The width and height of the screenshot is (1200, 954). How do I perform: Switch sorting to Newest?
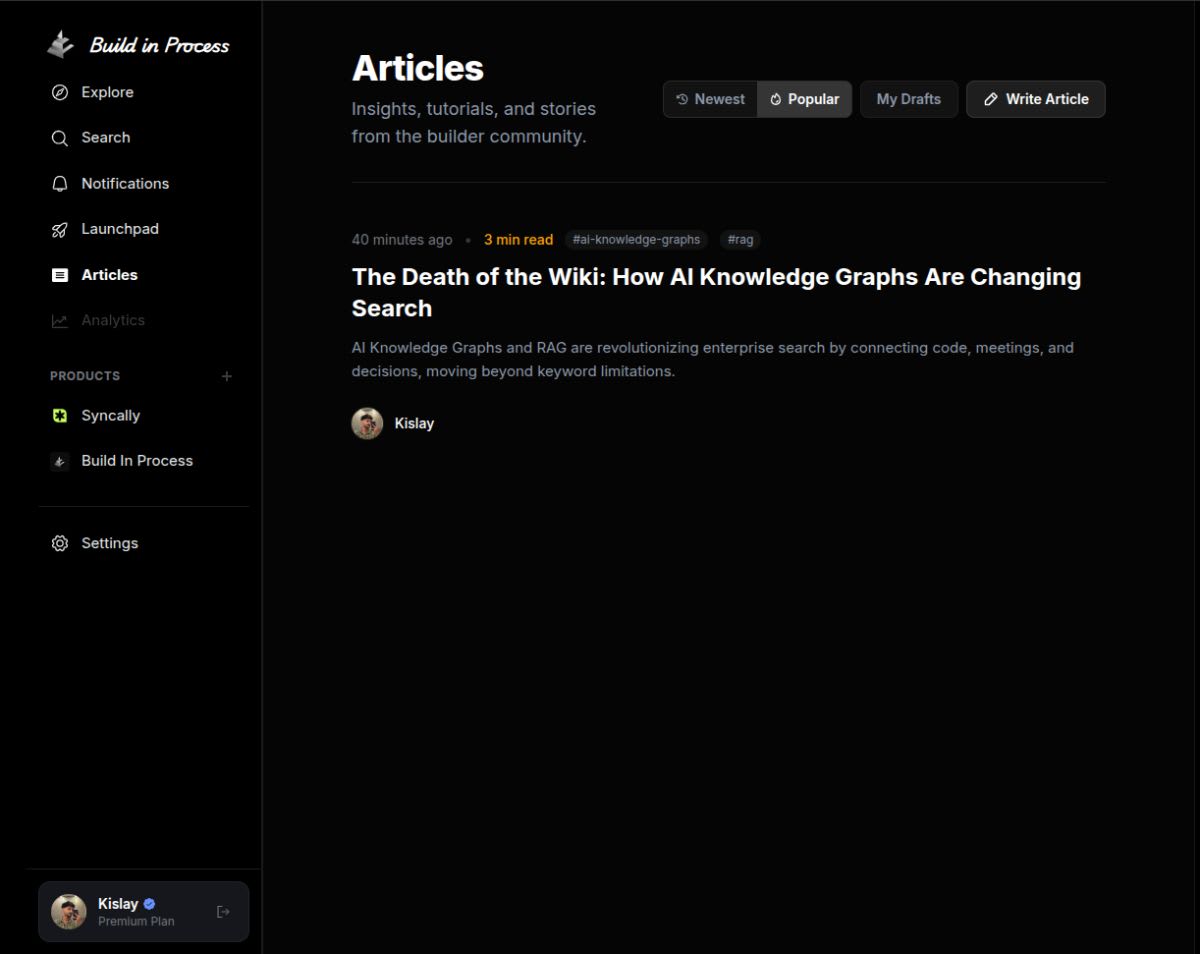coord(710,99)
